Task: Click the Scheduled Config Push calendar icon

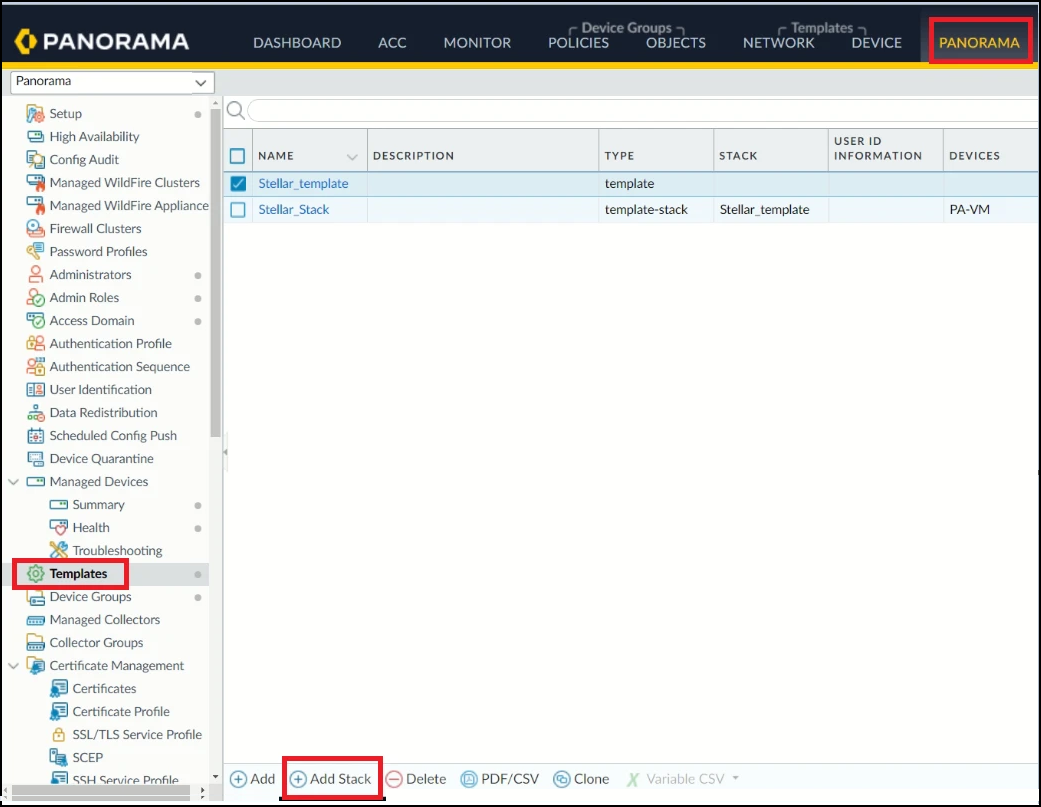Action: [x=35, y=436]
